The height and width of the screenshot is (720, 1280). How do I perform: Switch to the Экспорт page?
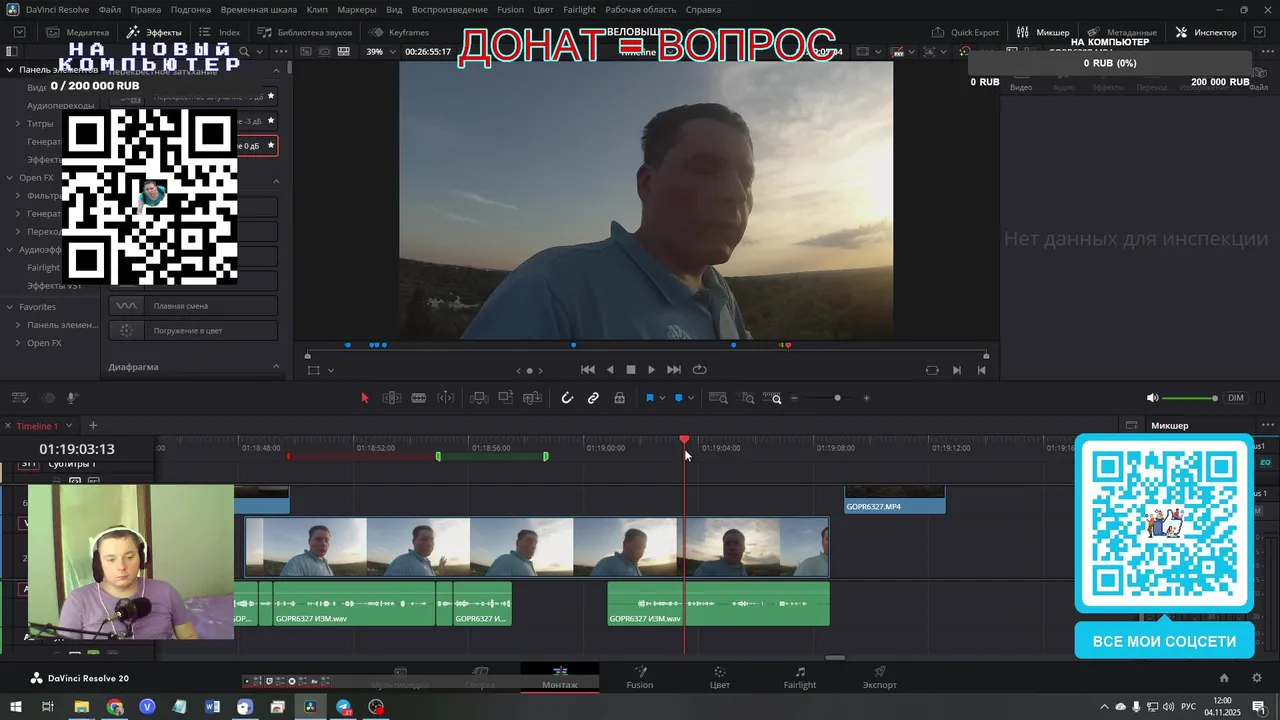click(x=880, y=677)
